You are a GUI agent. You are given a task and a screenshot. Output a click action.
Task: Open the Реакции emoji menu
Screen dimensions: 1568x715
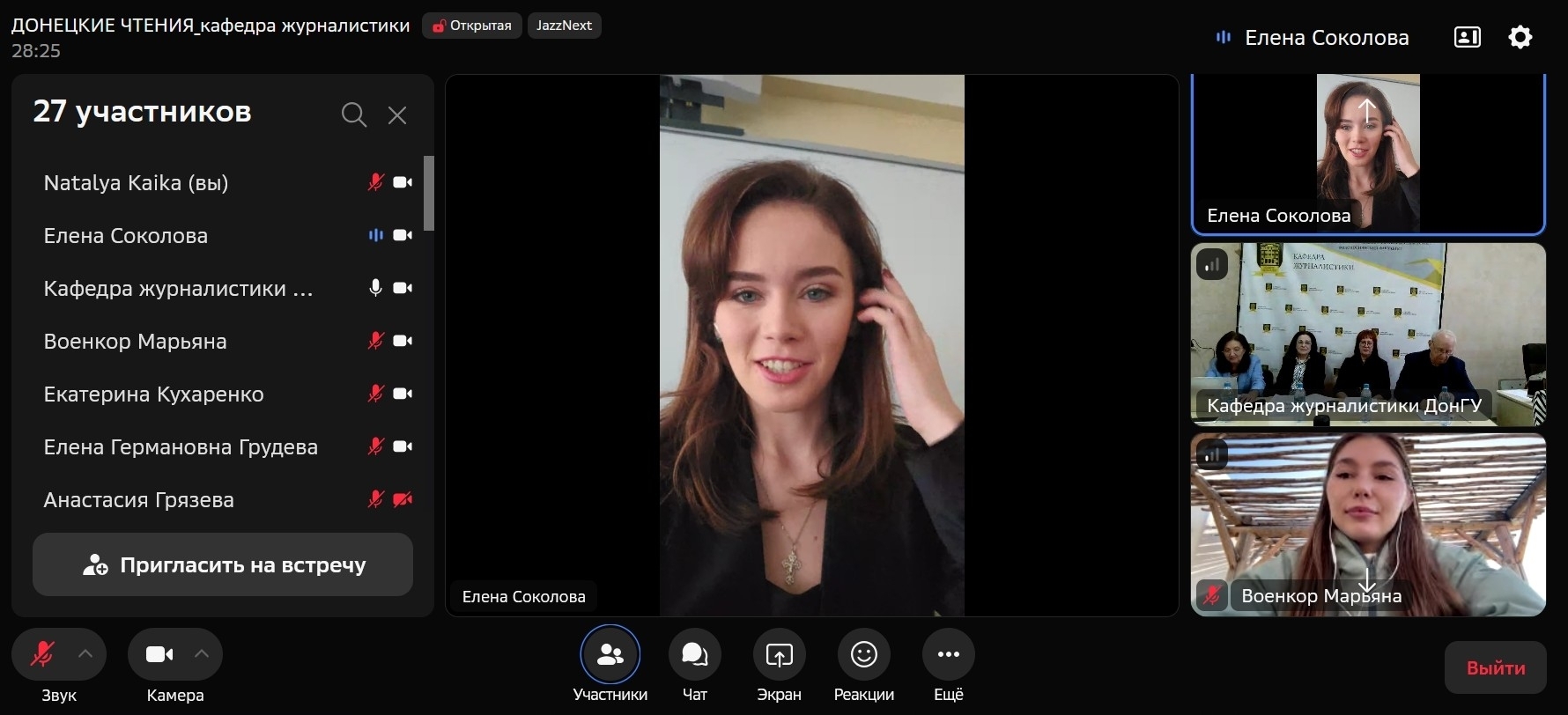(863, 654)
